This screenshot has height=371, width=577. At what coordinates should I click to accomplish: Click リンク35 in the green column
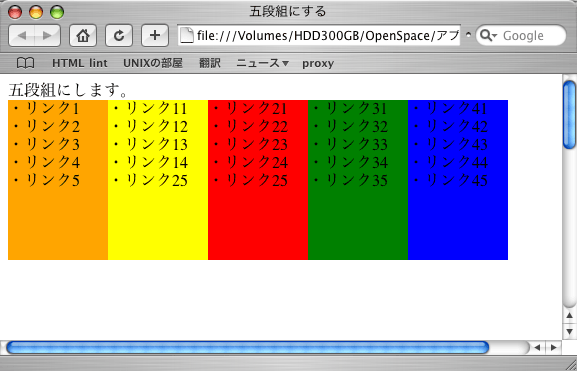click(357, 180)
